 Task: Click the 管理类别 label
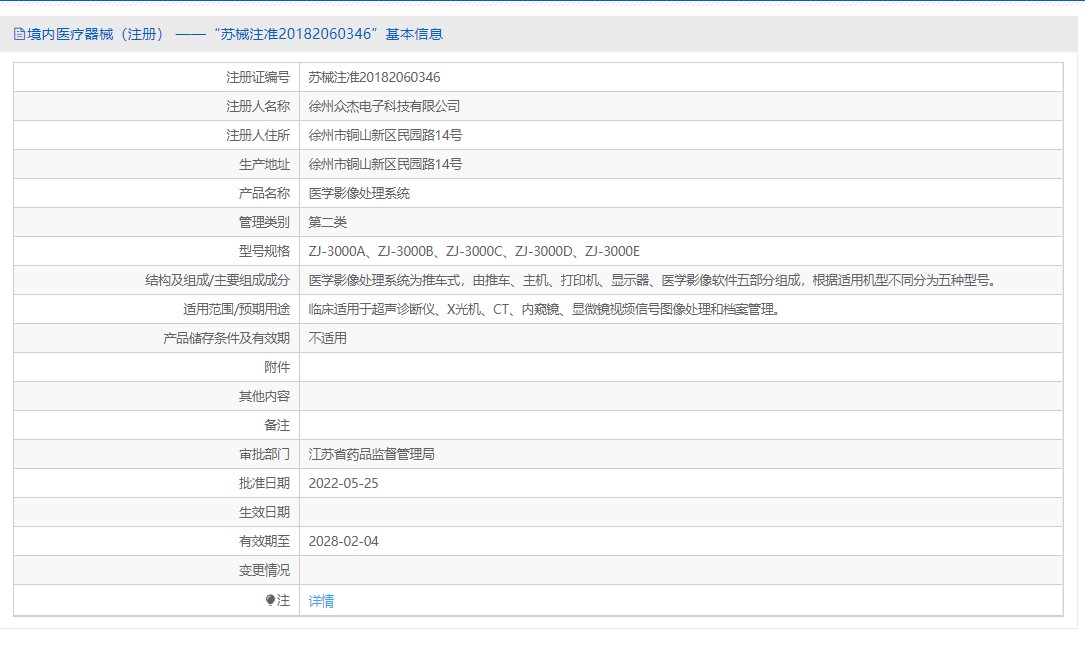pos(264,223)
